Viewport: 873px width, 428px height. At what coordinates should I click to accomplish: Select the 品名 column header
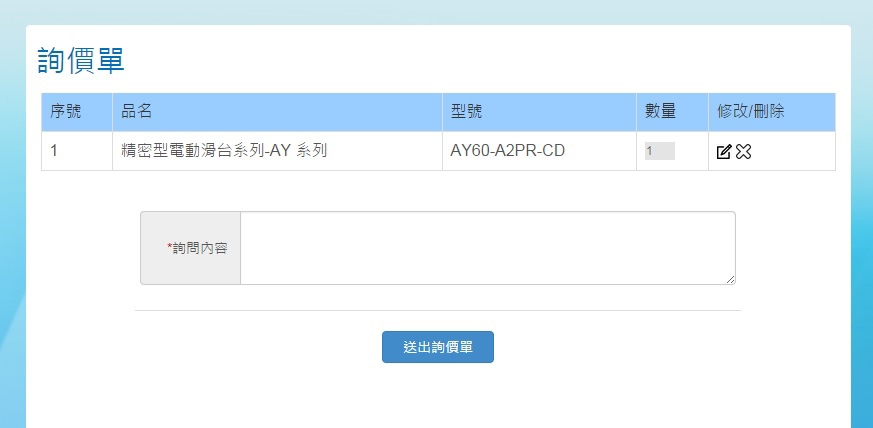coord(277,112)
